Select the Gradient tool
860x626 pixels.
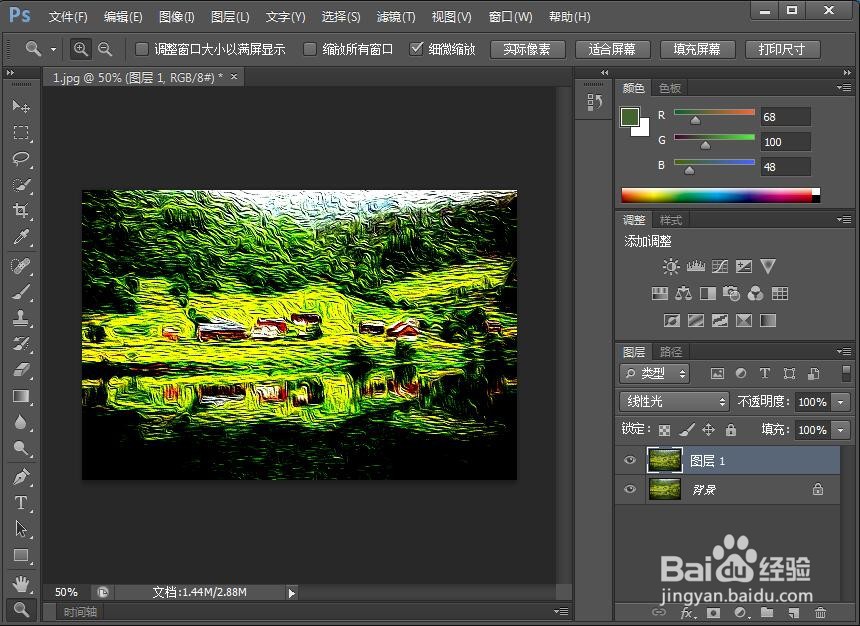click(x=21, y=396)
